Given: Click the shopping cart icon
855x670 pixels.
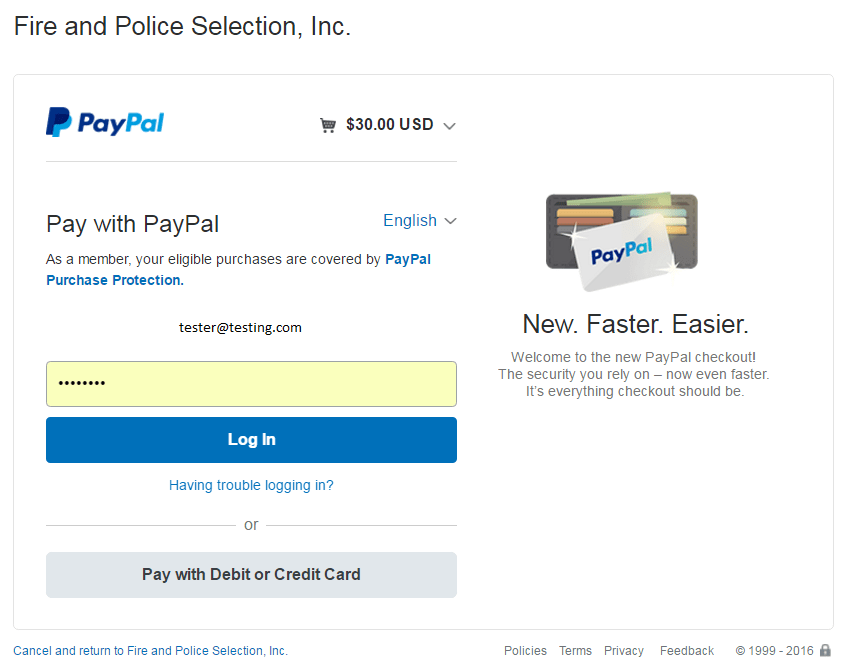Looking at the screenshot, I should [x=328, y=125].
